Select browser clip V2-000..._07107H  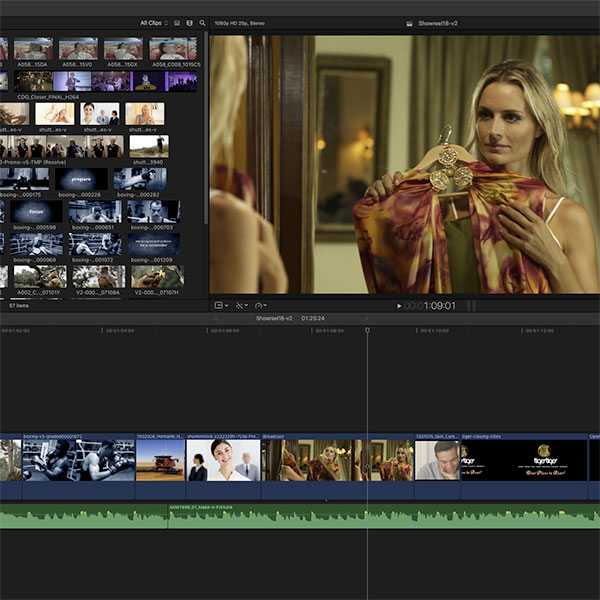[x=157, y=277]
